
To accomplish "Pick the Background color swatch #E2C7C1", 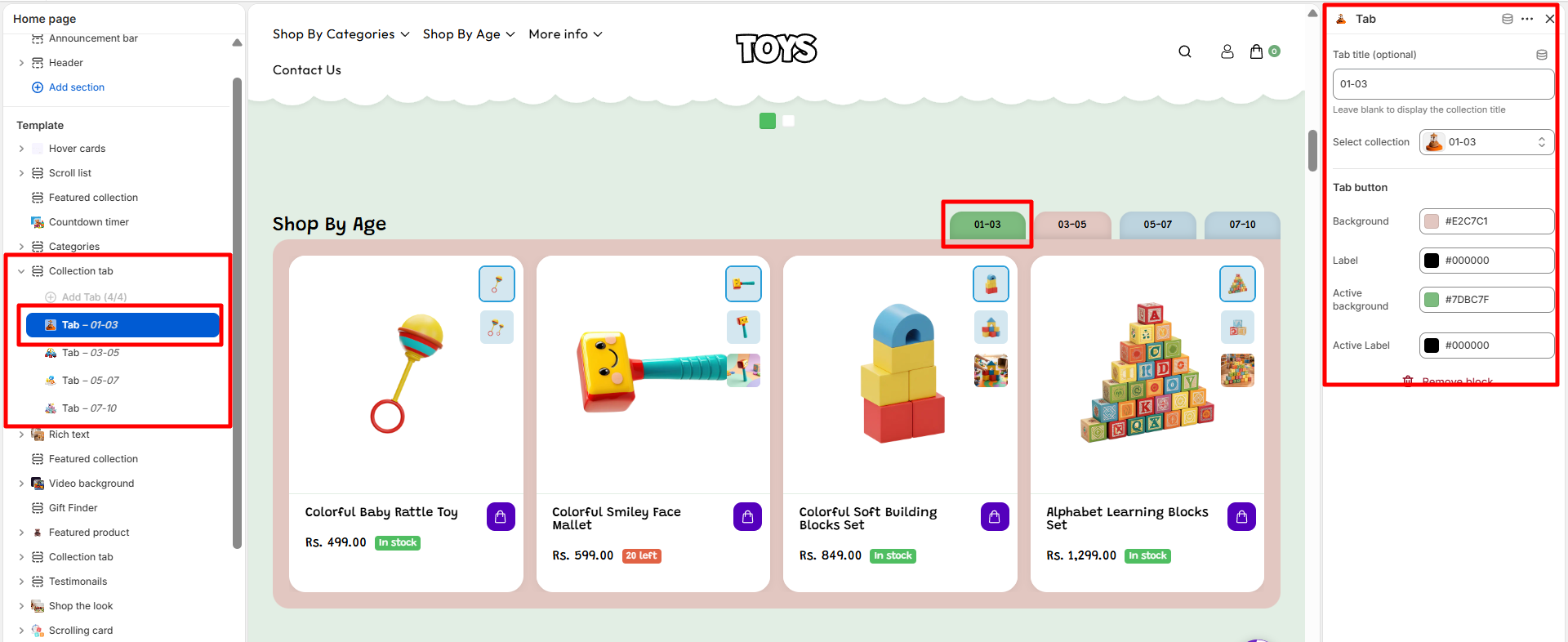I will click(x=1432, y=221).
